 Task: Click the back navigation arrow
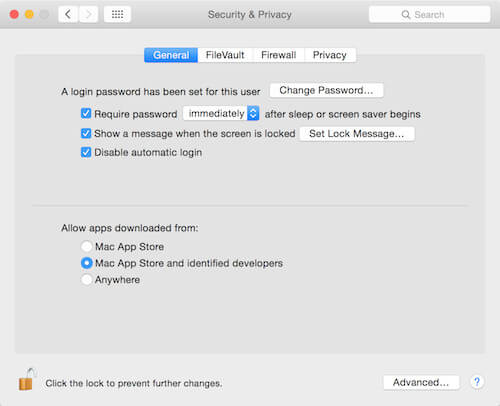pos(68,14)
